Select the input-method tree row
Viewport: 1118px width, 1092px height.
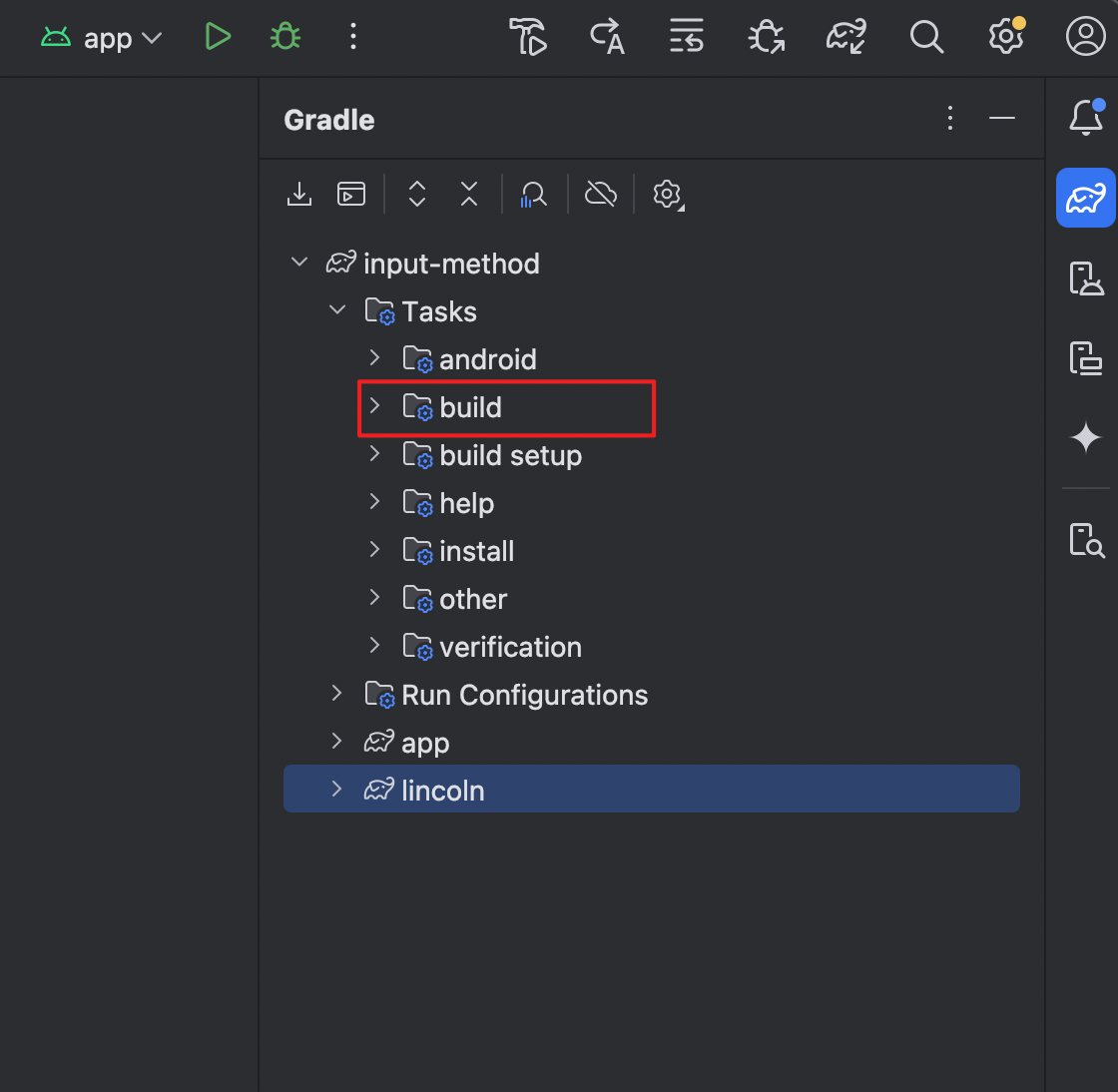point(652,264)
